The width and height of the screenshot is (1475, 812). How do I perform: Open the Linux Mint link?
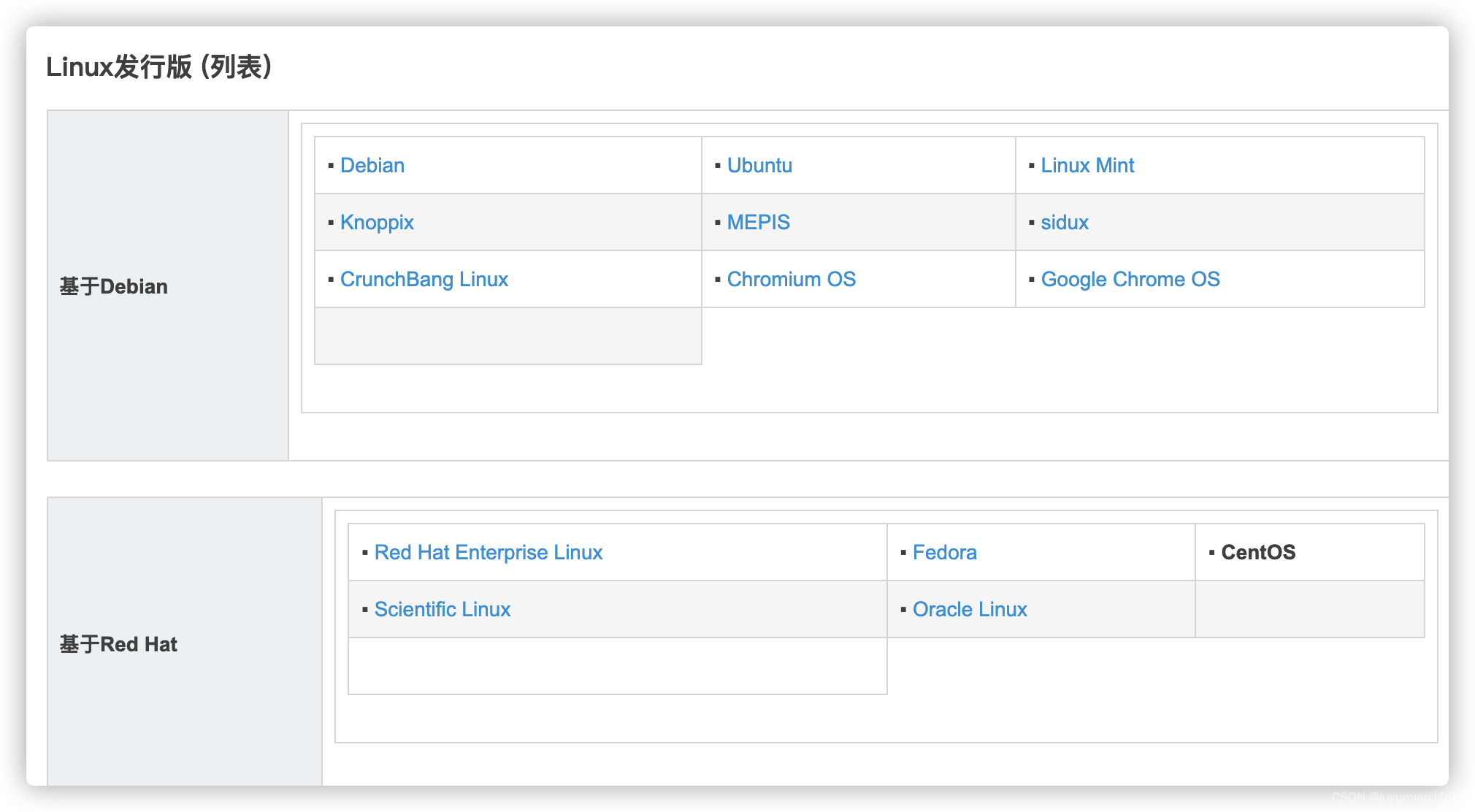click(1087, 166)
